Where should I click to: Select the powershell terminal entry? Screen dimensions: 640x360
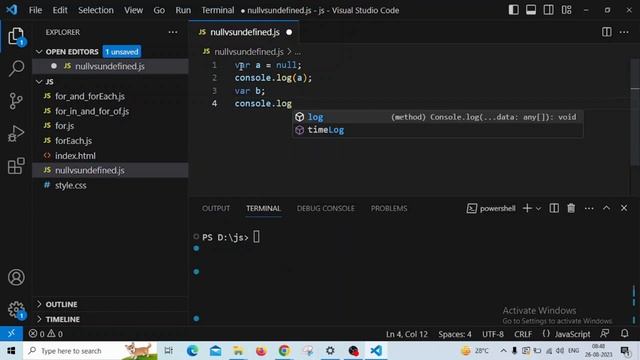click(x=491, y=209)
